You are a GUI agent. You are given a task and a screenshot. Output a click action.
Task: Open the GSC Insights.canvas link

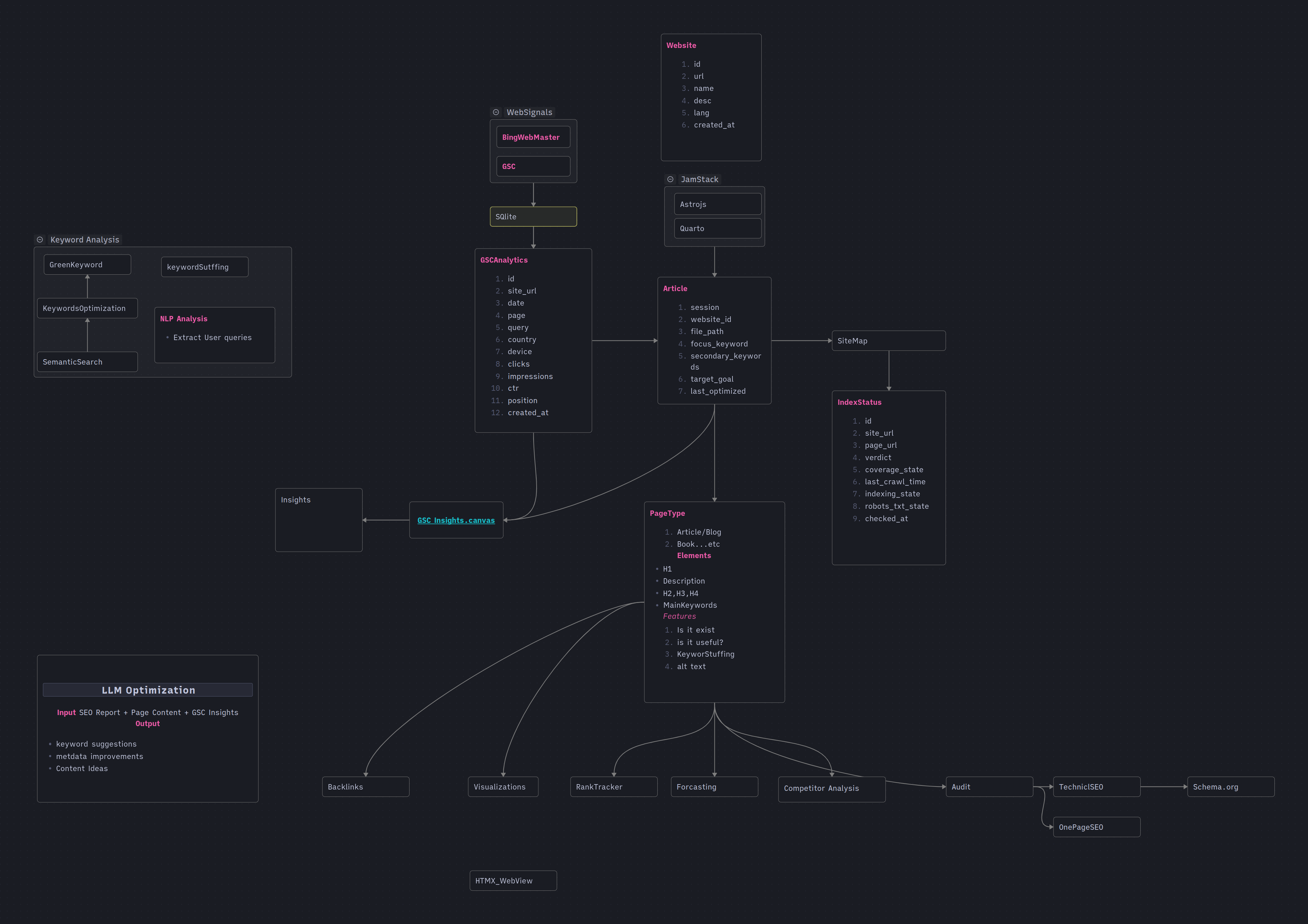pyautogui.click(x=456, y=520)
